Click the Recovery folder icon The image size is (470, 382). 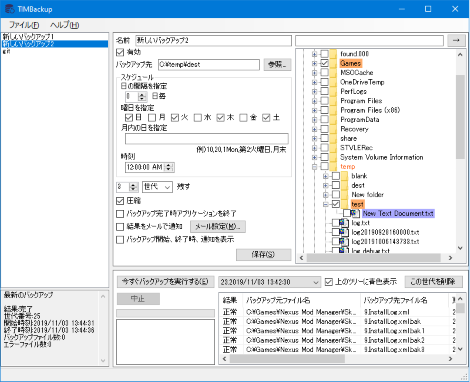(x=333, y=129)
